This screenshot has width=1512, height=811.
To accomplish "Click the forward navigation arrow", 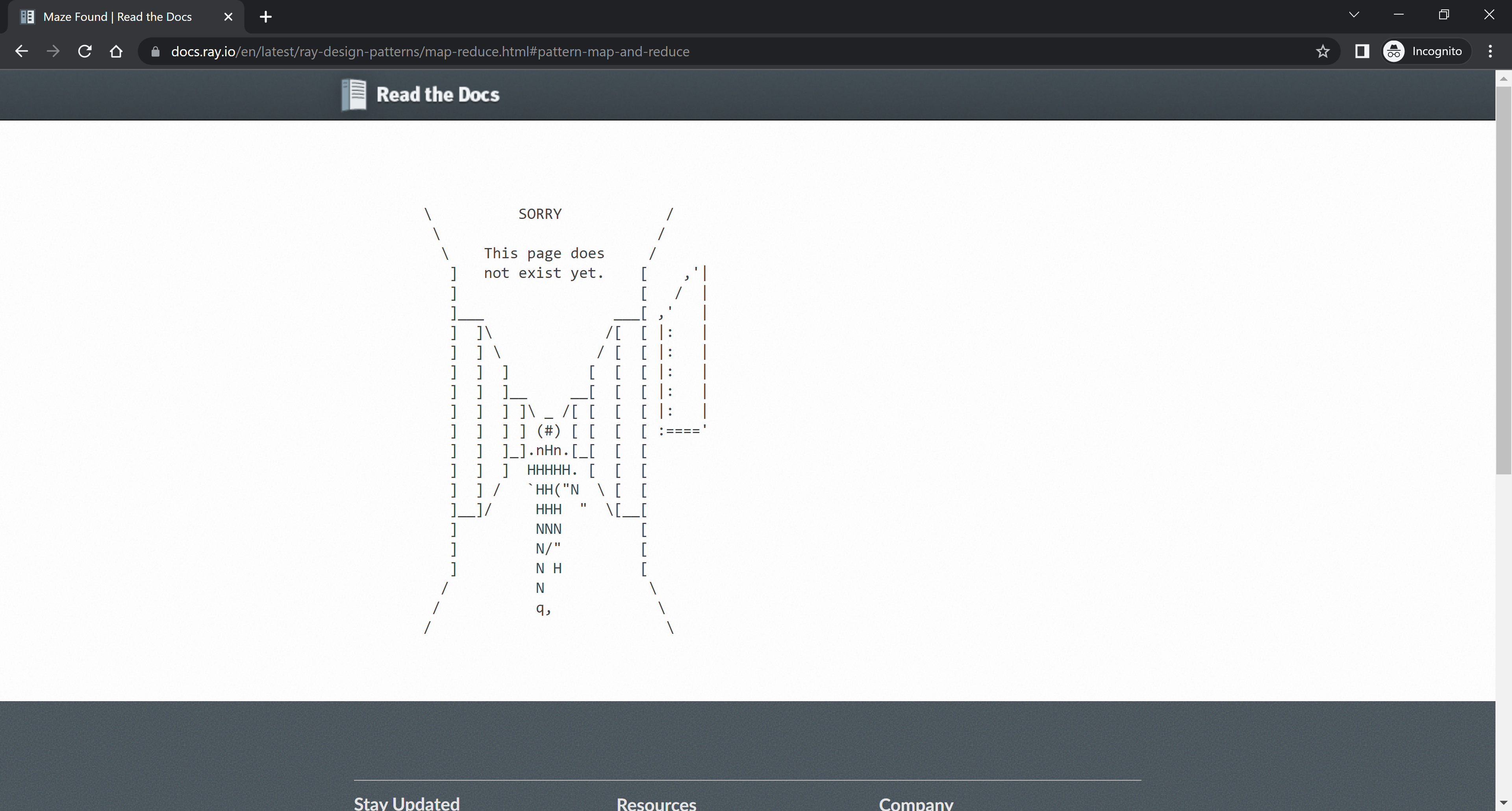I will [53, 52].
